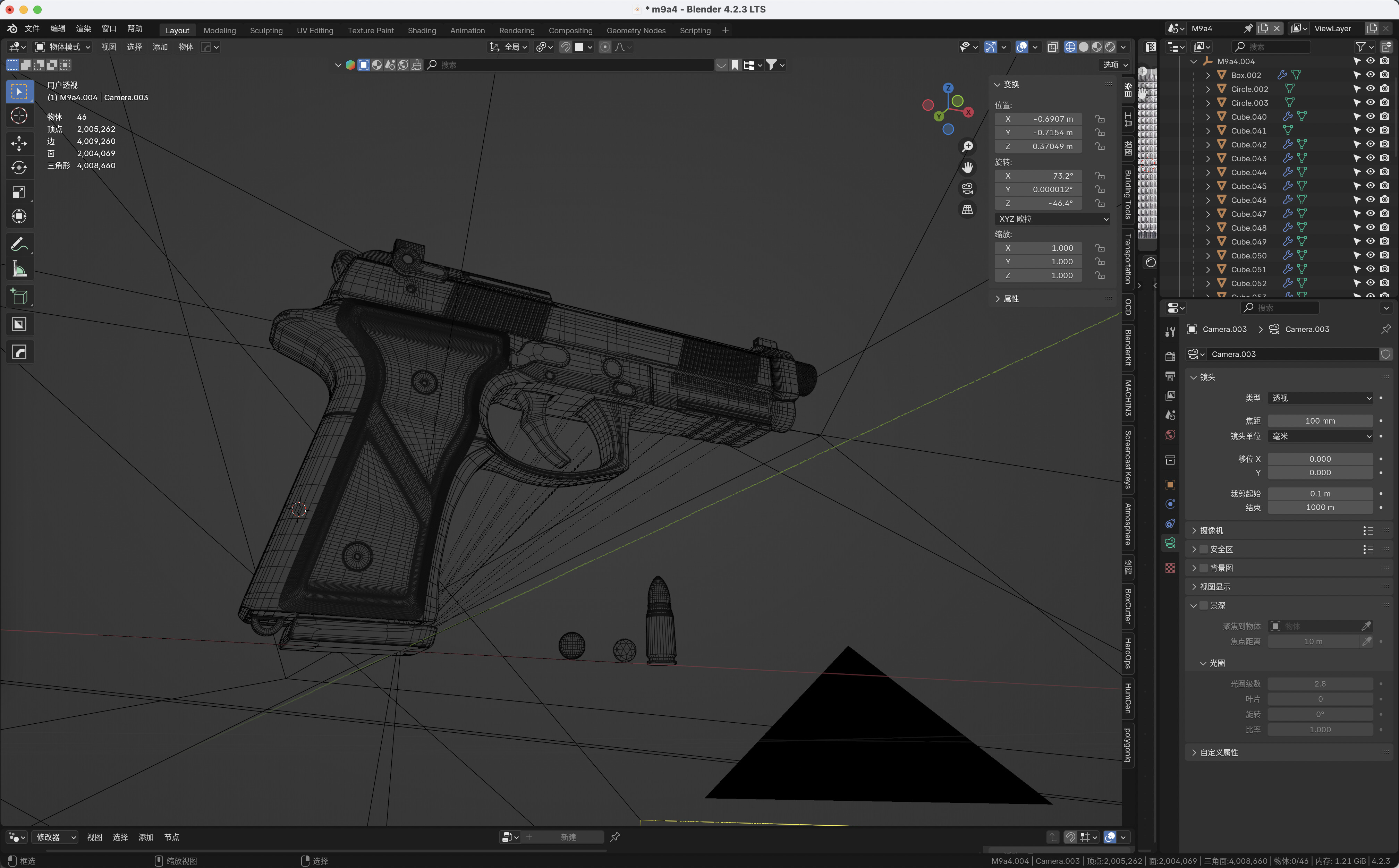This screenshot has width=1399, height=868.
Task: Adjust the Focal Length 100 mm field
Action: click(x=1320, y=421)
